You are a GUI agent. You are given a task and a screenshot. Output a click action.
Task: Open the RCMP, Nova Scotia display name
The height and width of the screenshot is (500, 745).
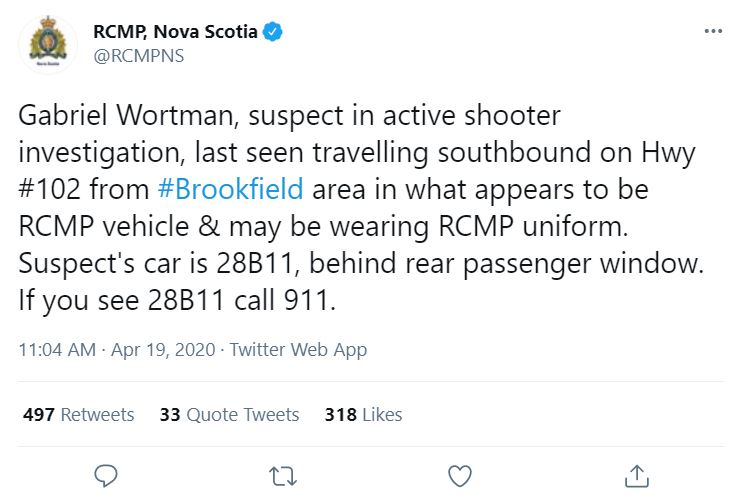tap(175, 32)
